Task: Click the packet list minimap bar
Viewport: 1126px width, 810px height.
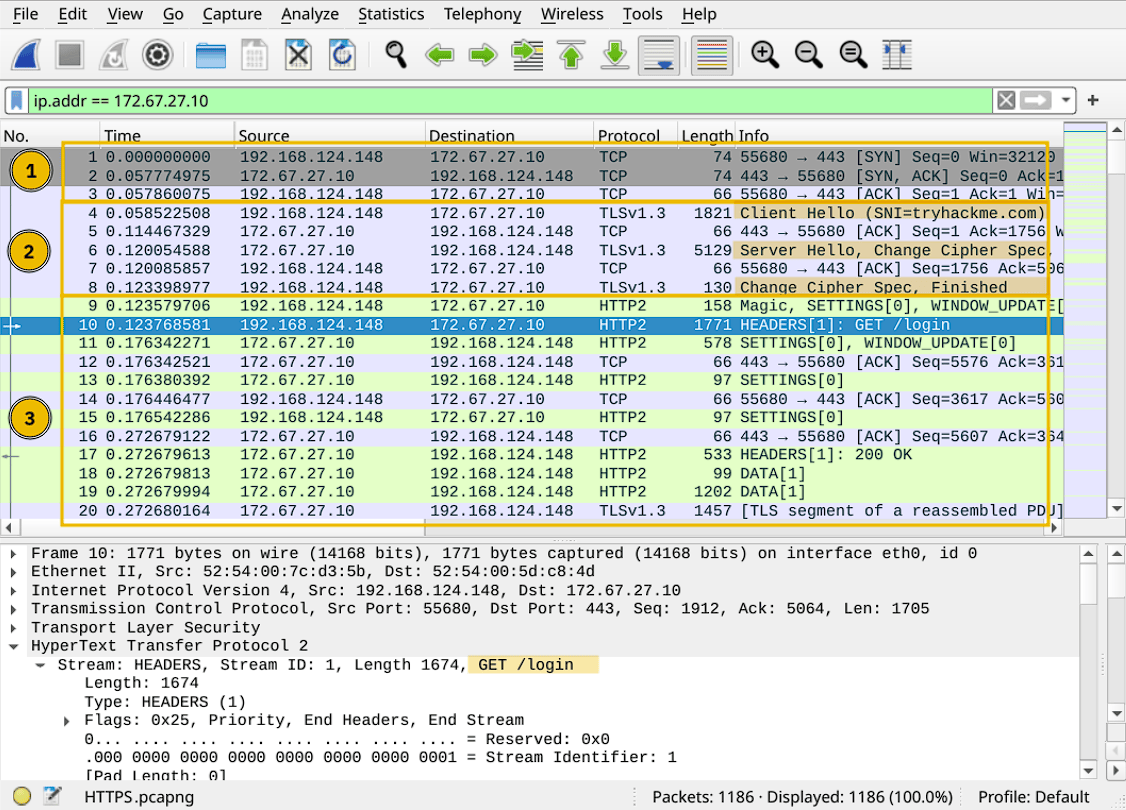Action: [x=1084, y=320]
